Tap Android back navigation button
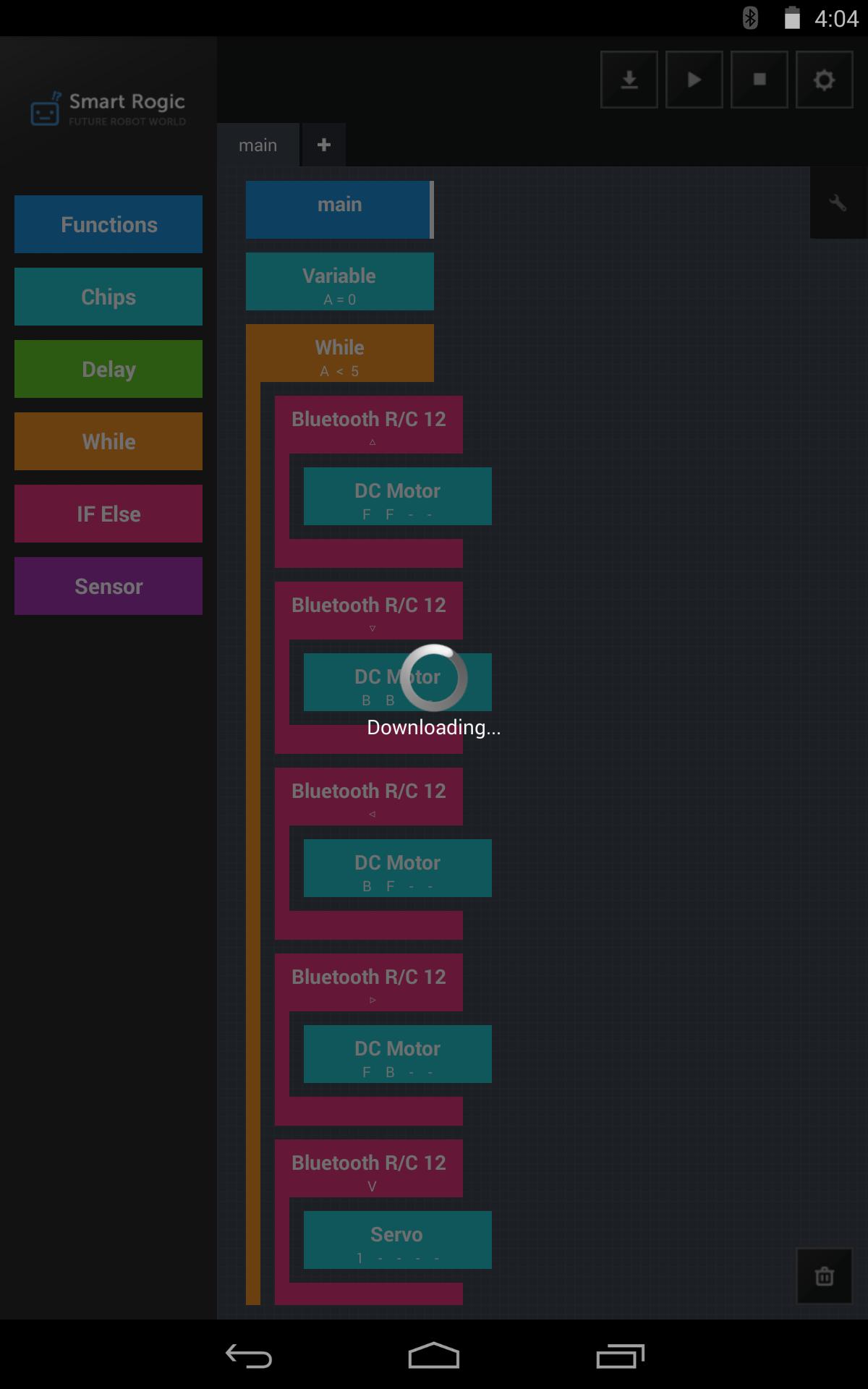 tap(248, 1356)
